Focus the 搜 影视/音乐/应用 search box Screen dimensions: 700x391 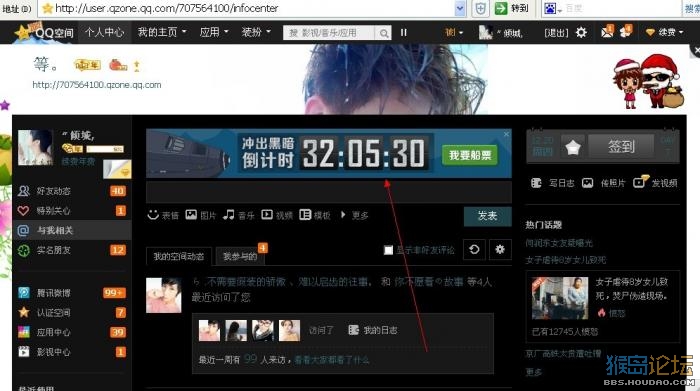[x=329, y=33]
